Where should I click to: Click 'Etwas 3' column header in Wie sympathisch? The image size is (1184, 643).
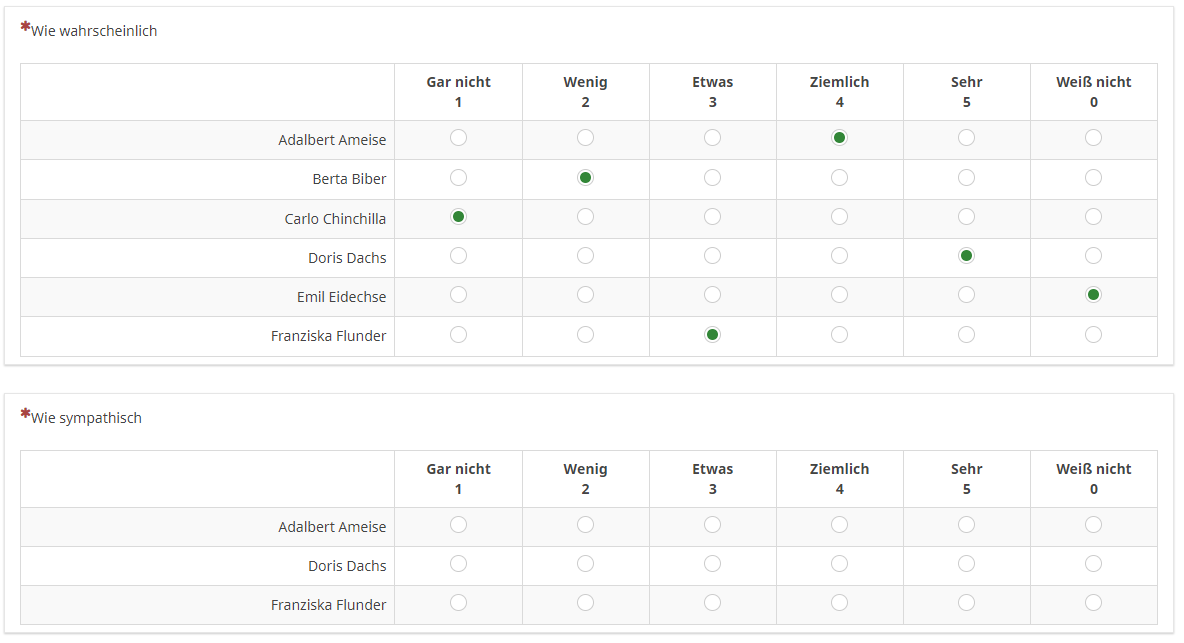(712, 479)
